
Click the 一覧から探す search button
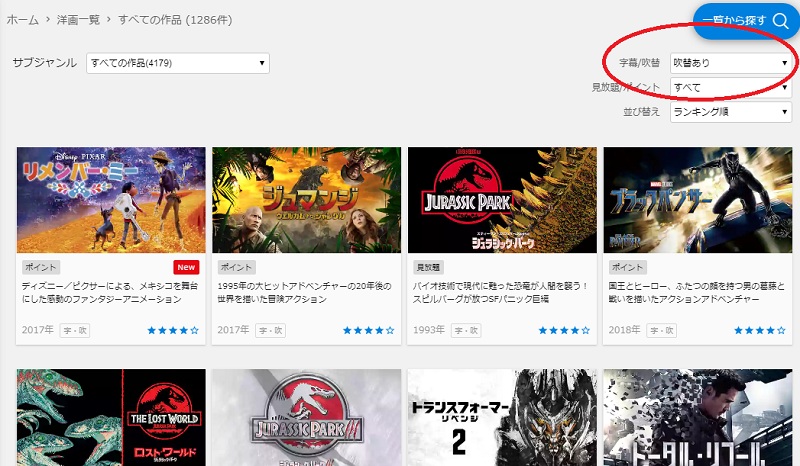click(746, 20)
